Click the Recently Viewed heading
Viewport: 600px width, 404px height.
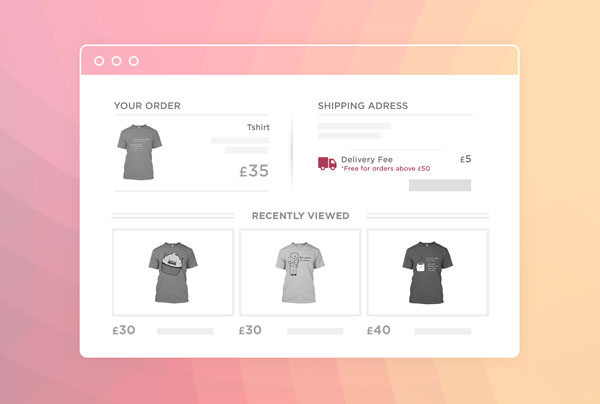pos(300,216)
